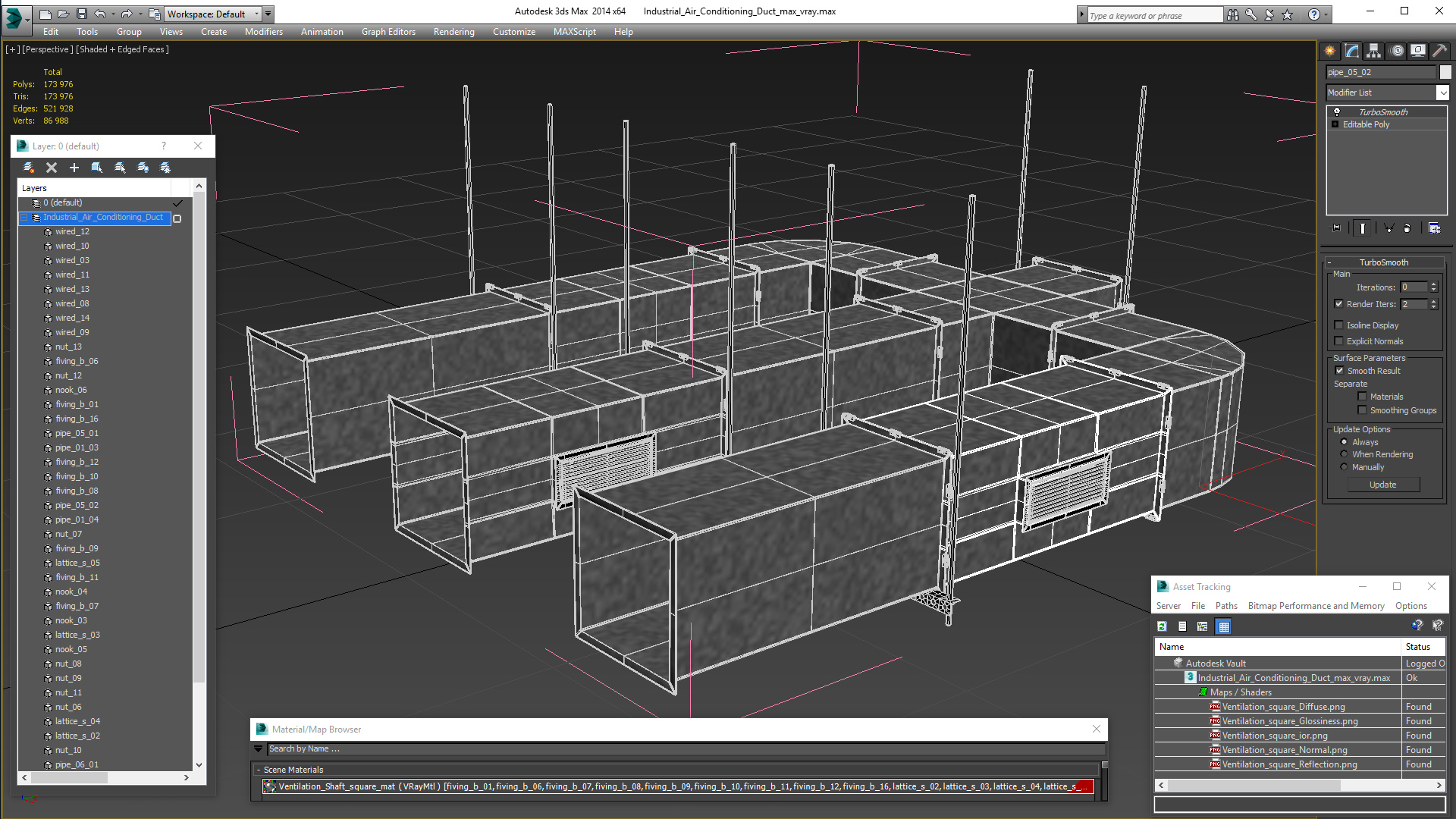Viewport: 1456px width, 819px height.
Task: Click Add Selected Objects plus icon
Action: coord(74,168)
